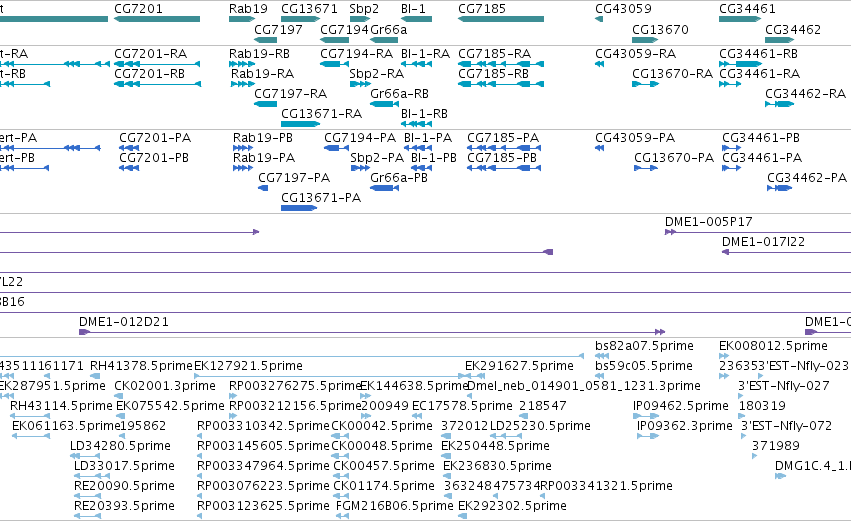Open the CG7197-PA protein label
The width and height of the screenshot is (851, 521).
294,177
